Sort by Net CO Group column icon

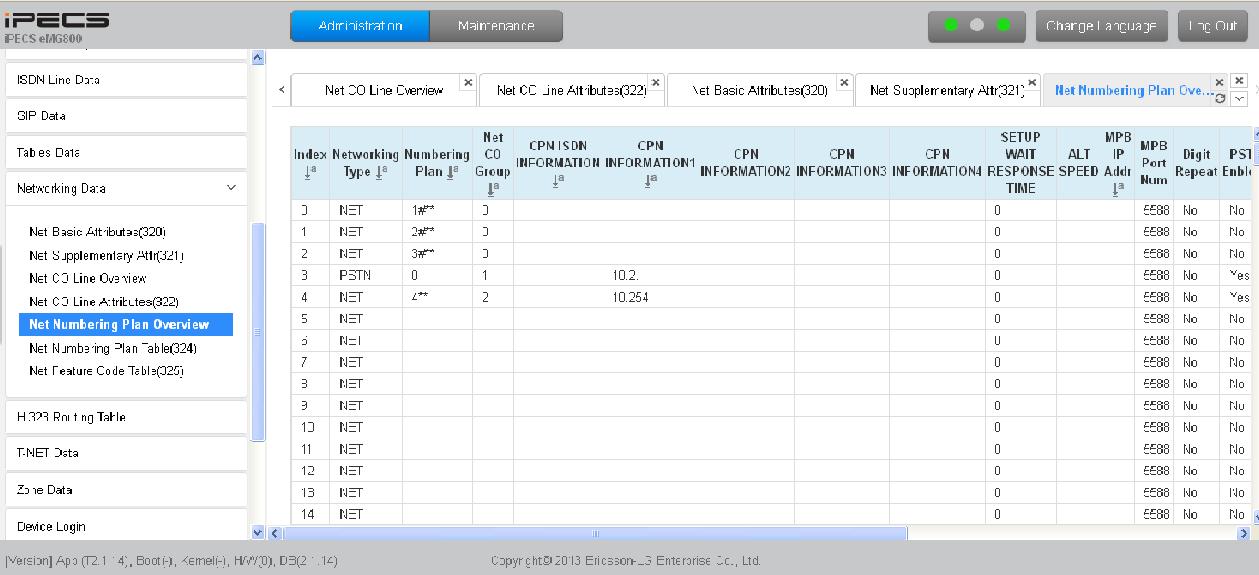pyautogui.click(x=492, y=187)
